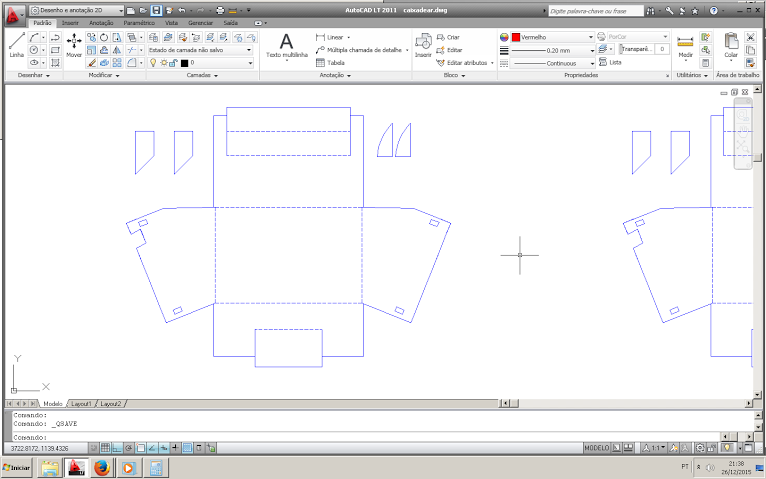Open the workspace Desenho e anotação 2D dropdown
Image resolution: width=766 pixels, height=479 pixels.
77,10
